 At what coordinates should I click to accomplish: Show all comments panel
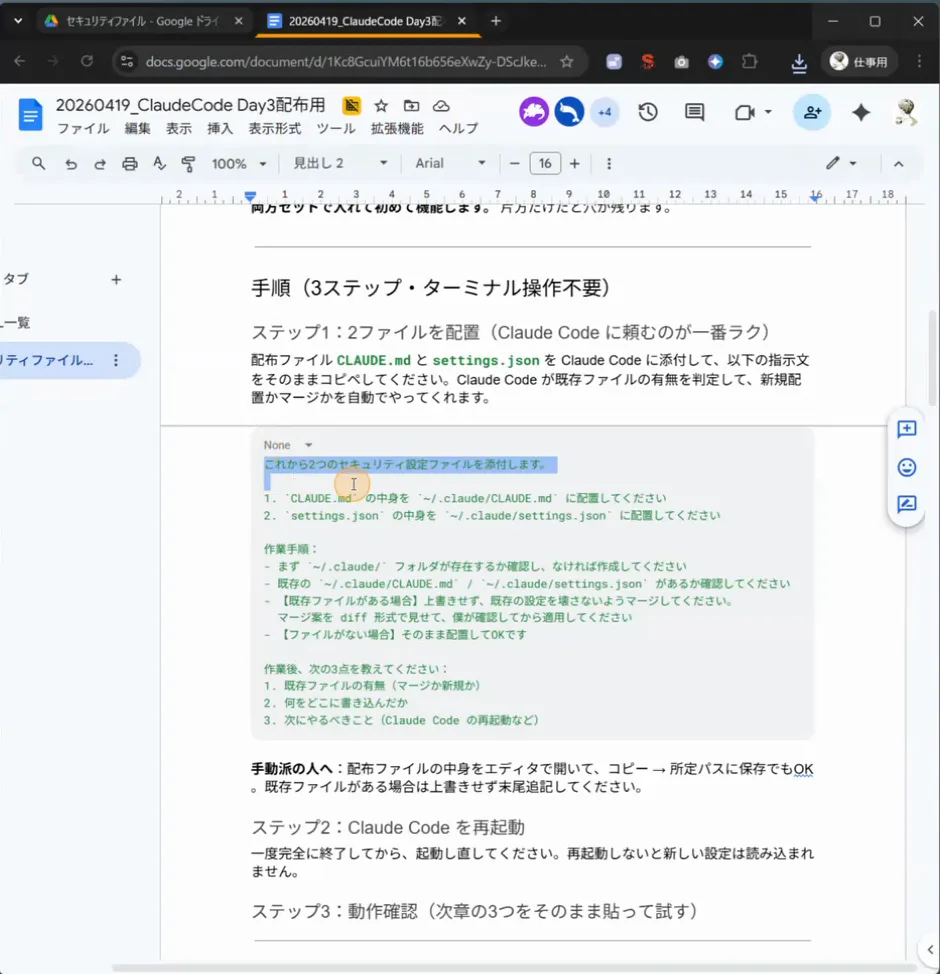(694, 112)
